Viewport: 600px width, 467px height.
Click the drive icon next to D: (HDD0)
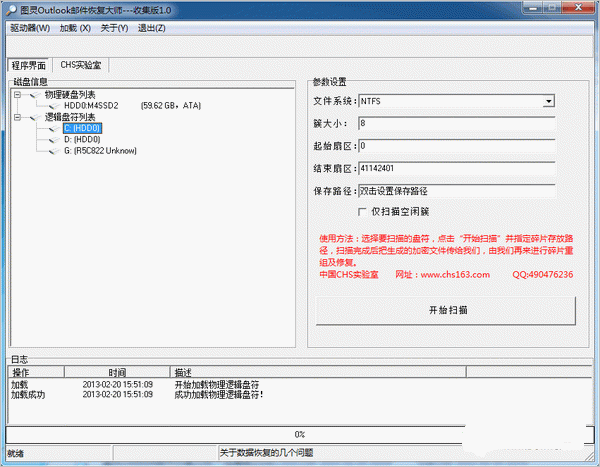point(55,139)
